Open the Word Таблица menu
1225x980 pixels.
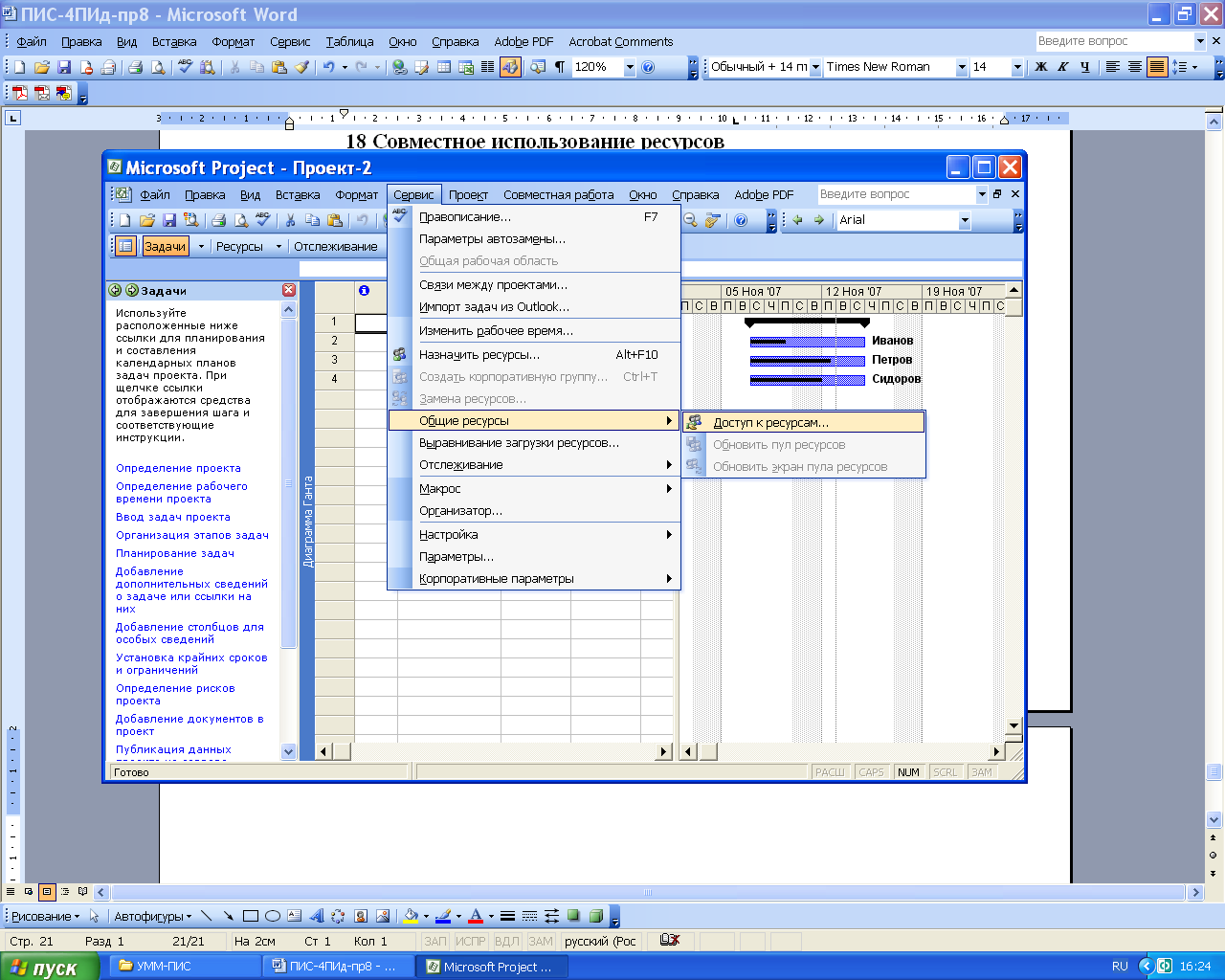point(349,42)
